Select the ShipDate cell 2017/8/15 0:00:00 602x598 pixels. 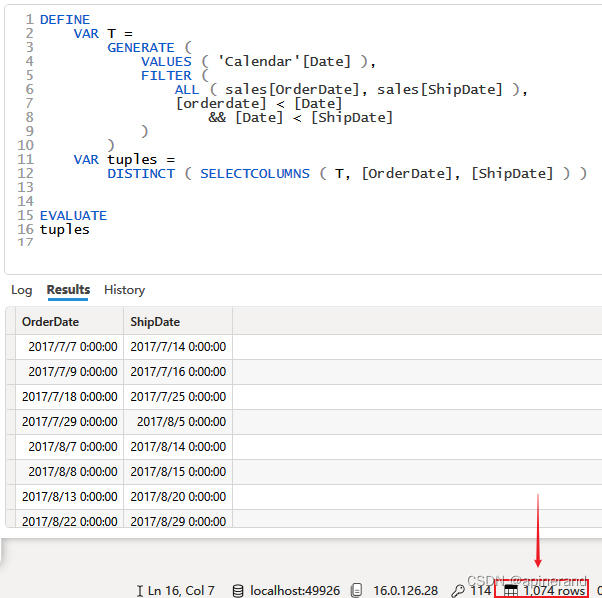click(x=178, y=471)
